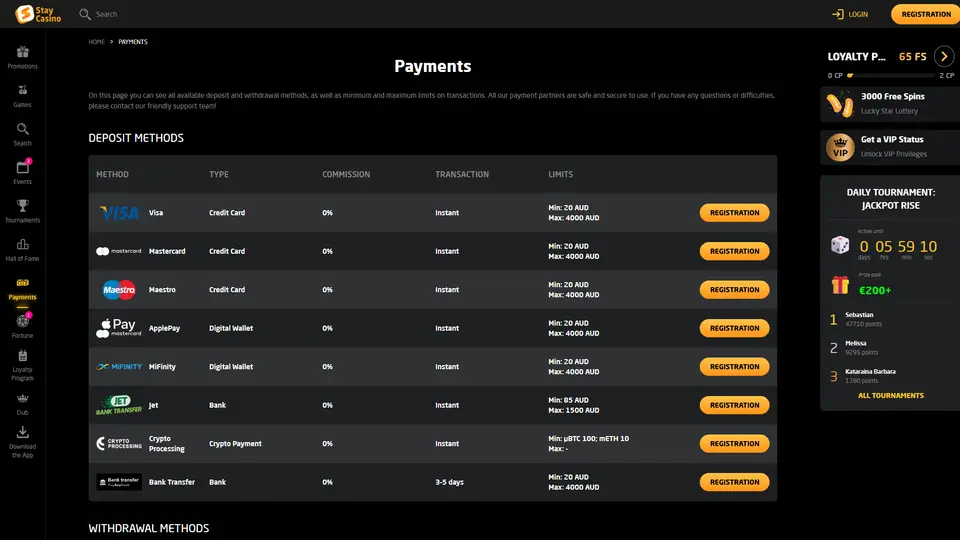Open Events in the sidebar
The width and height of the screenshot is (960, 540).
tap(23, 173)
